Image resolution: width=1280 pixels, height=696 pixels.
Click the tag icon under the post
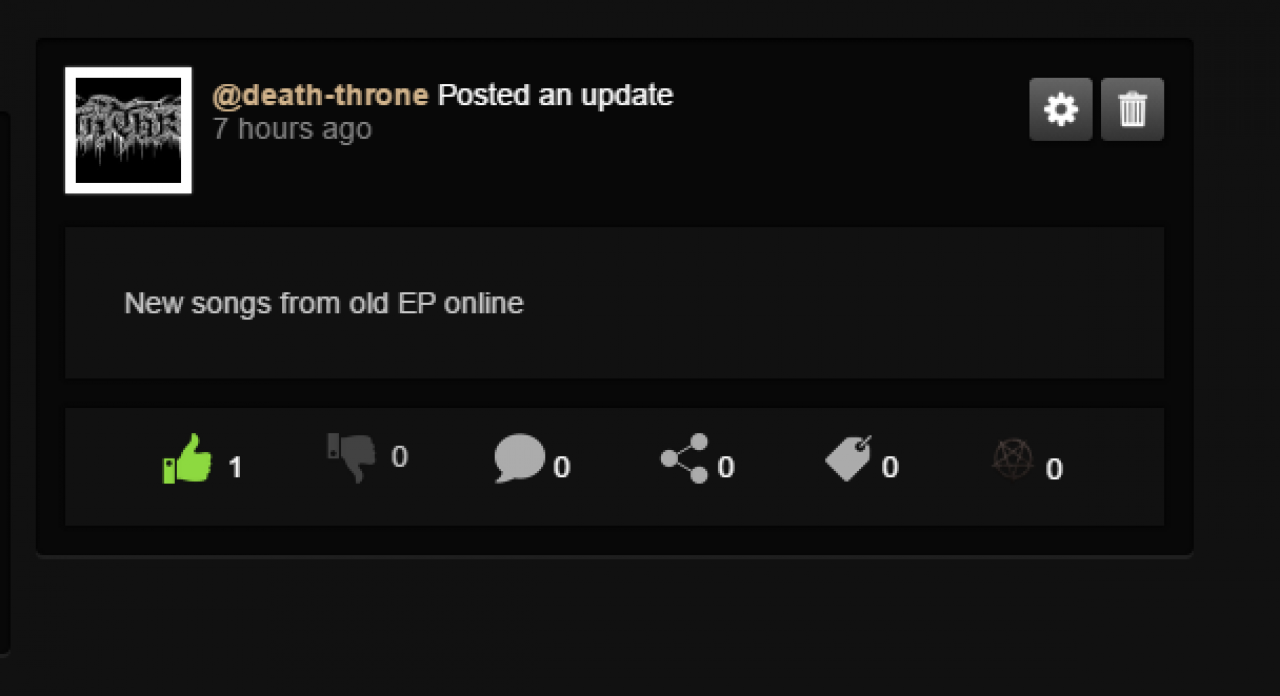click(x=848, y=459)
